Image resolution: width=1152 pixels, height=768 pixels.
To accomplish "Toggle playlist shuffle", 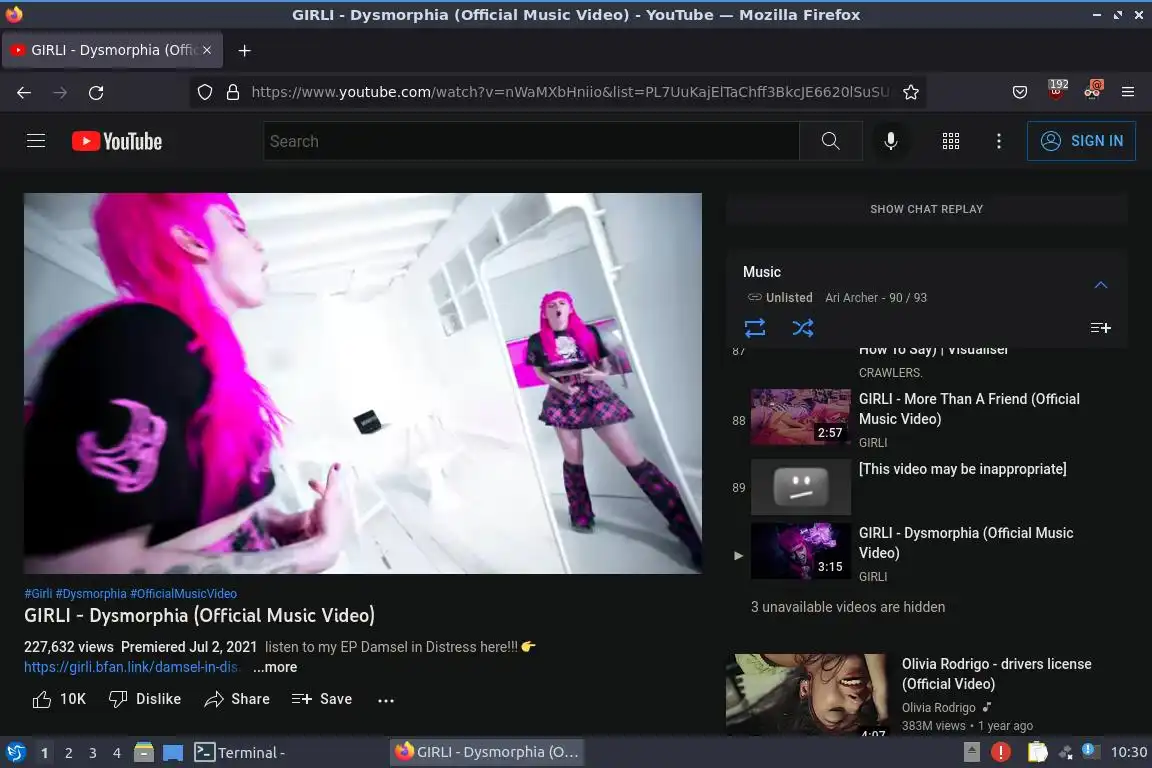I will tap(802, 328).
